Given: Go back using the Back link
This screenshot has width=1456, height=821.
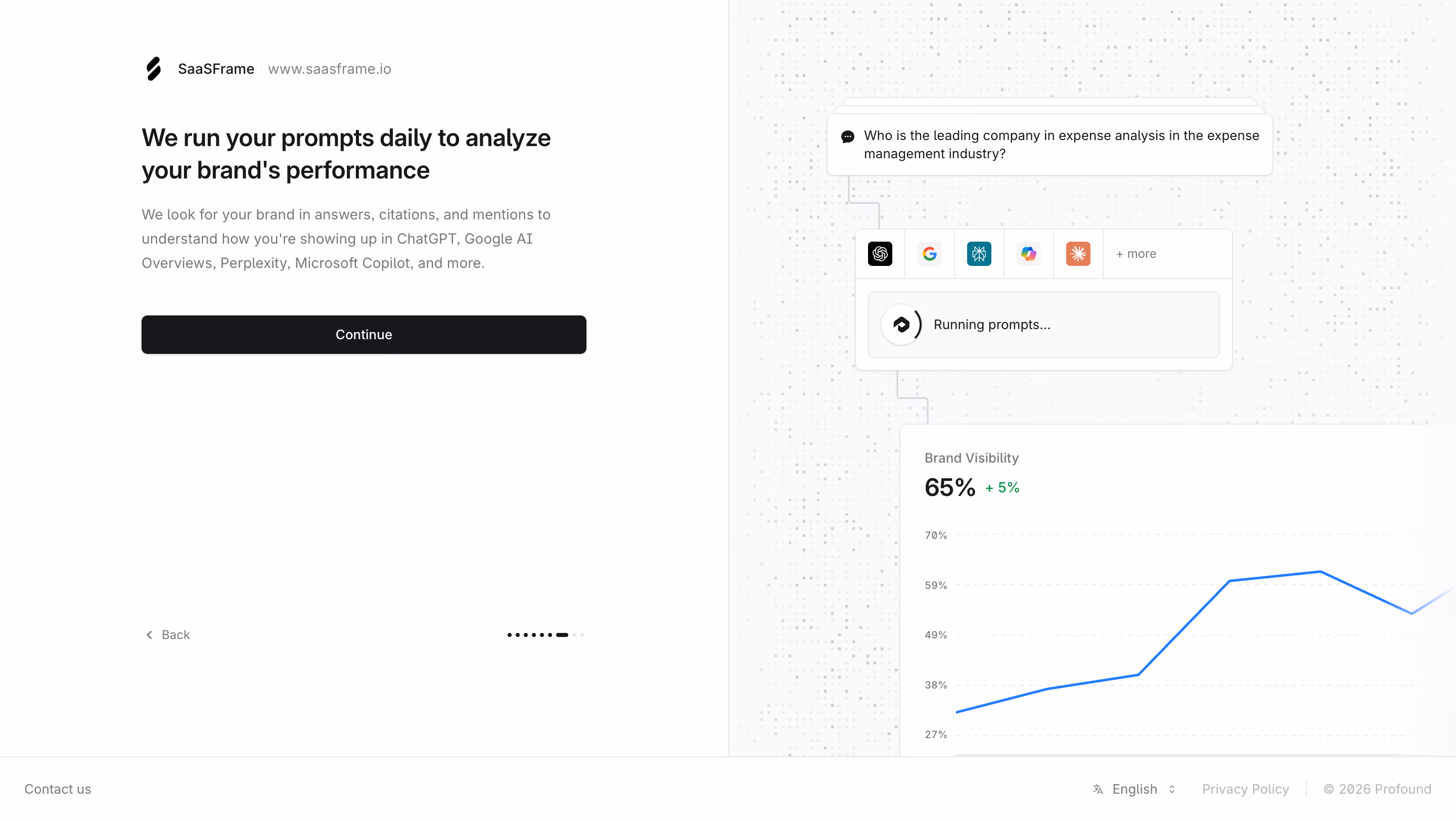Looking at the screenshot, I should (168, 634).
